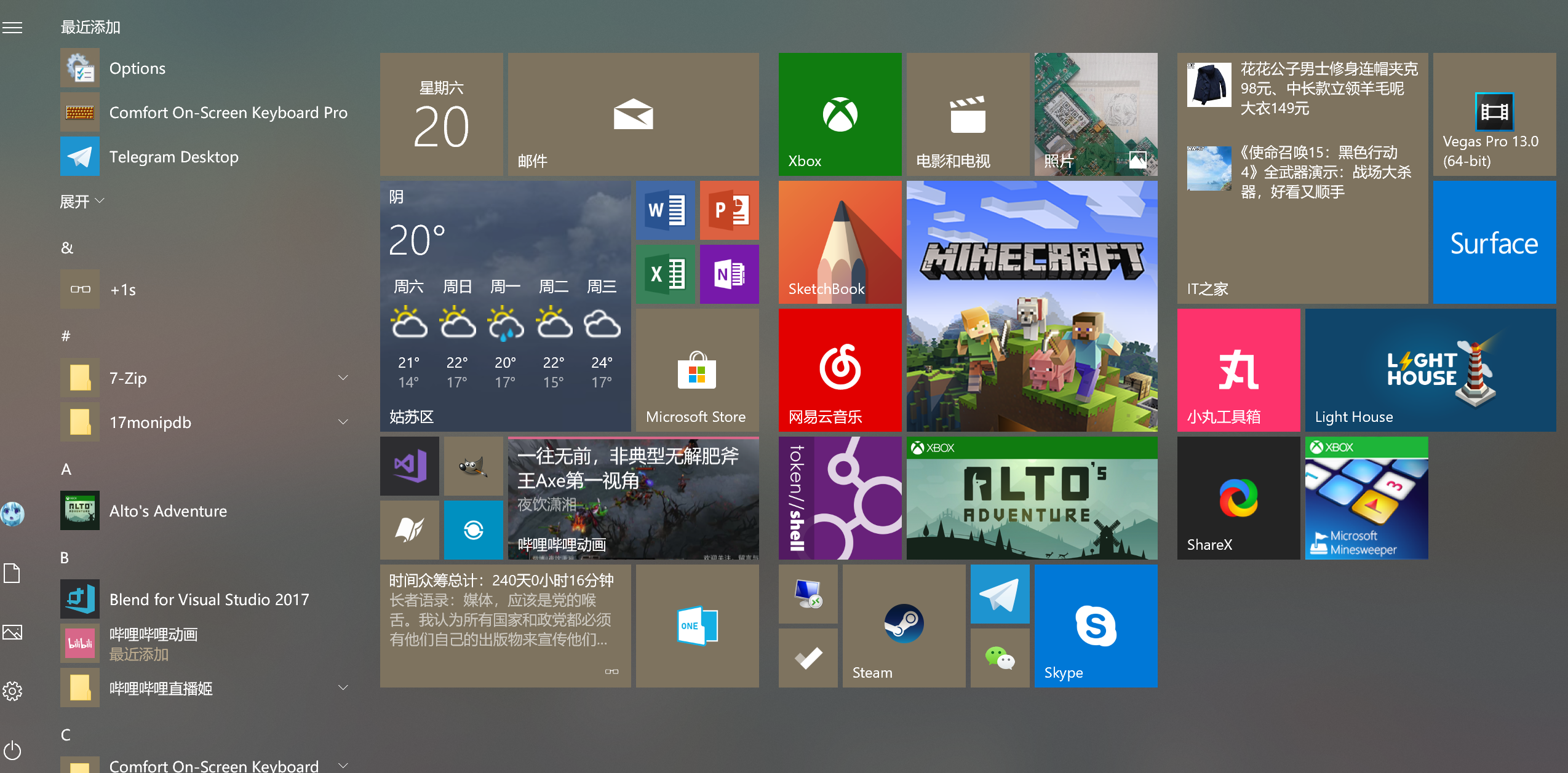Launch the Vegas Pro 13.0 tile
The image size is (1568, 773).
(1494, 114)
